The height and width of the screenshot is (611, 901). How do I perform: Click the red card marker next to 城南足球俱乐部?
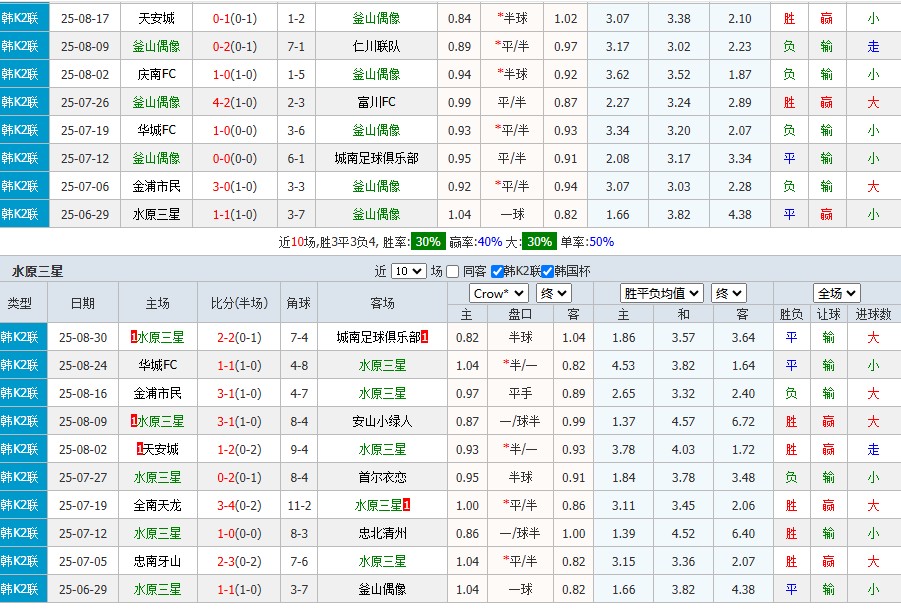tap(424, 337)
